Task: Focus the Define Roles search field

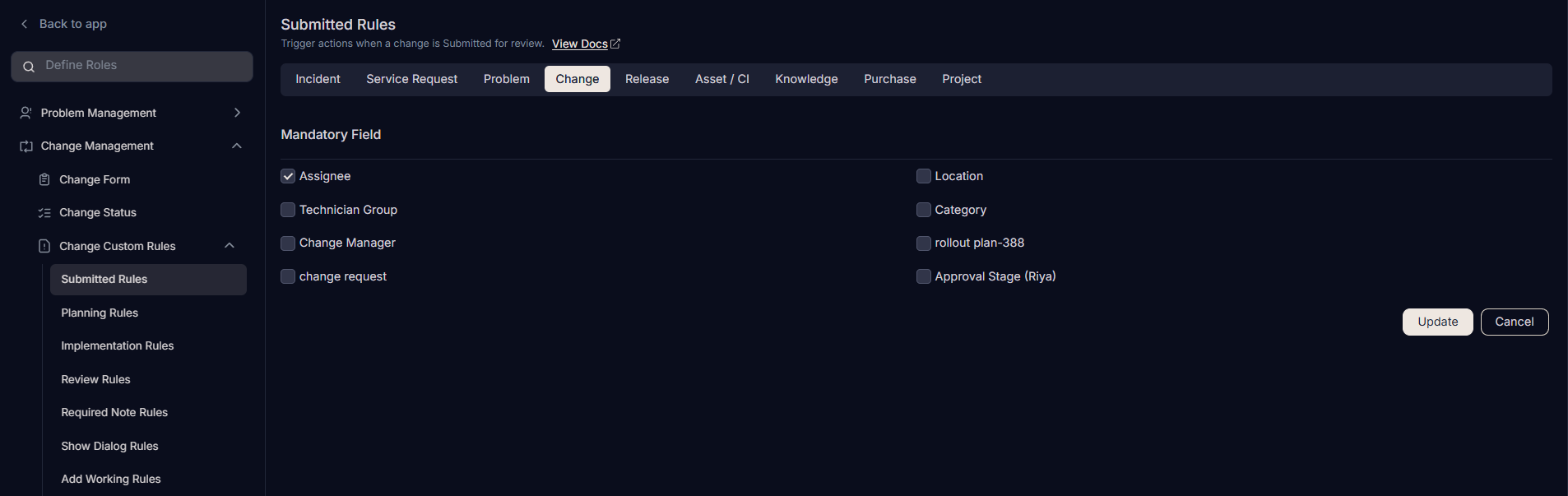Action: pos(132,67)
